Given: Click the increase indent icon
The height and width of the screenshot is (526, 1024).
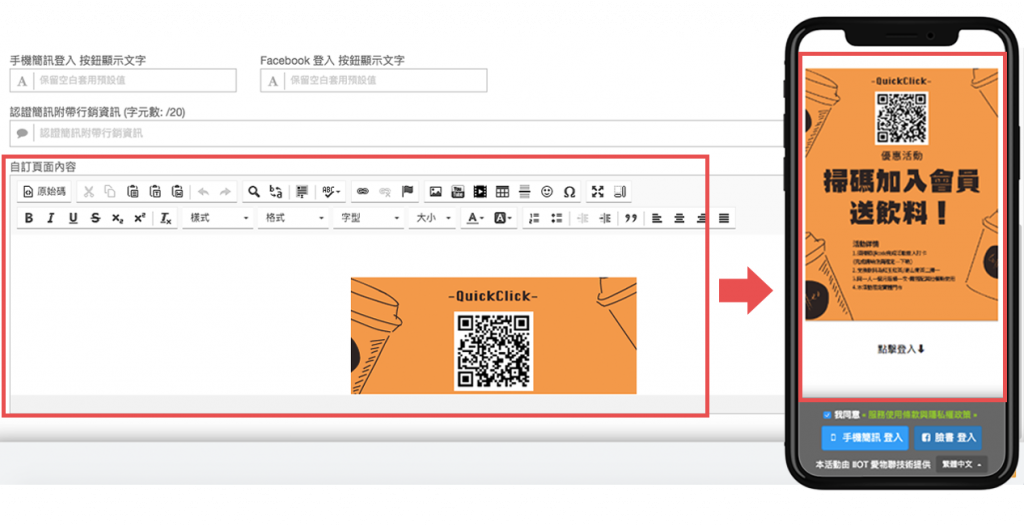Looking at the screenshot, I should coord(605,218).
